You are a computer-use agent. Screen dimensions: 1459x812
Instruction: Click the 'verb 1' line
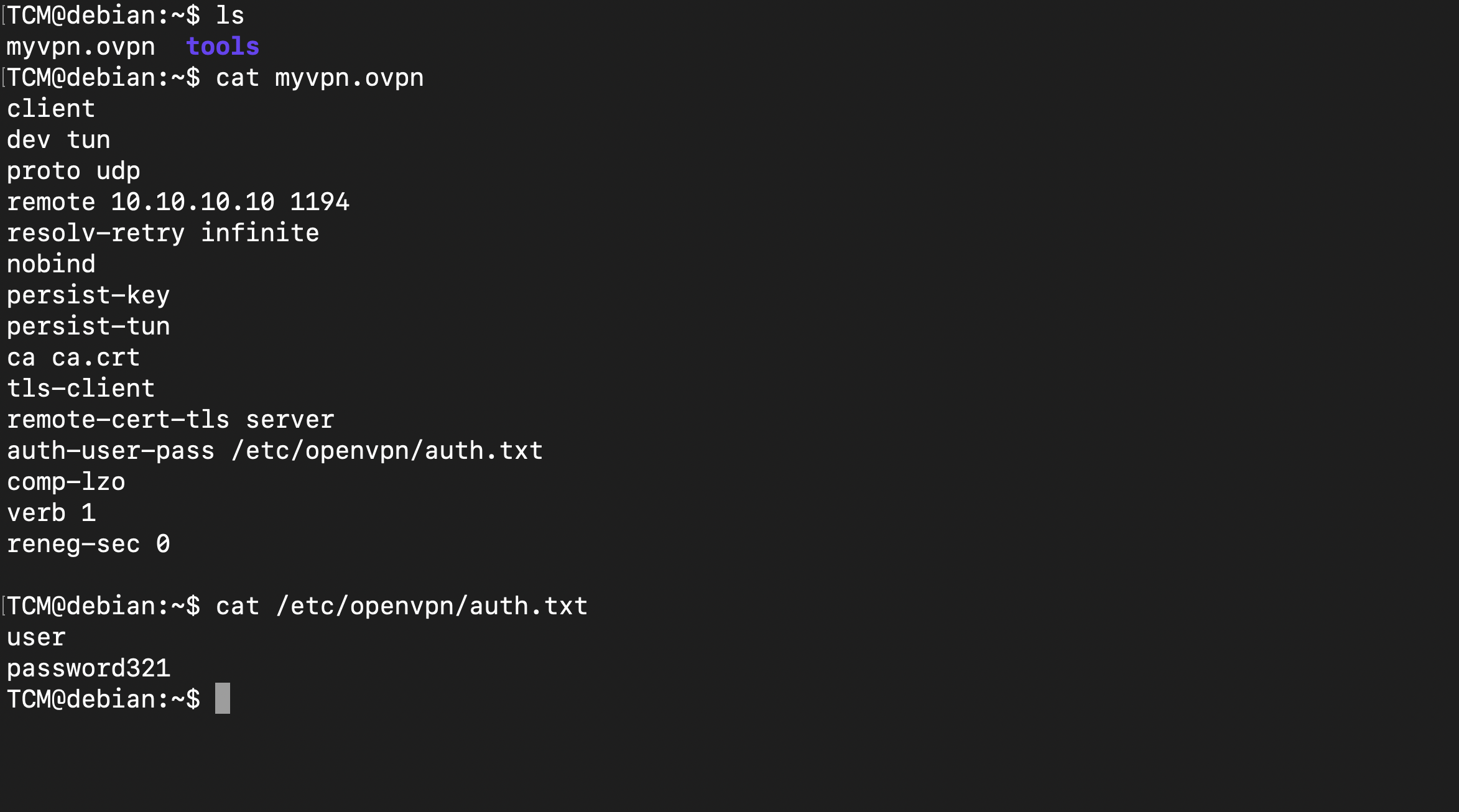[51, 513]
